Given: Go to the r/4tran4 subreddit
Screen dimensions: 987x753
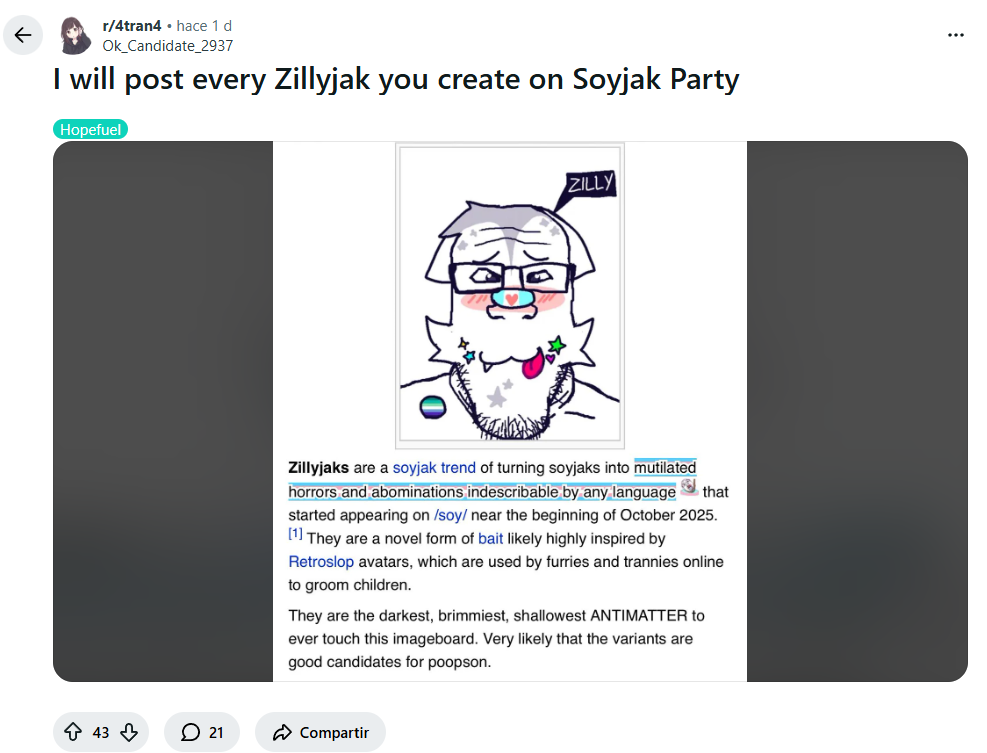Looking at the screenshot, I should [x=132, y=26].
